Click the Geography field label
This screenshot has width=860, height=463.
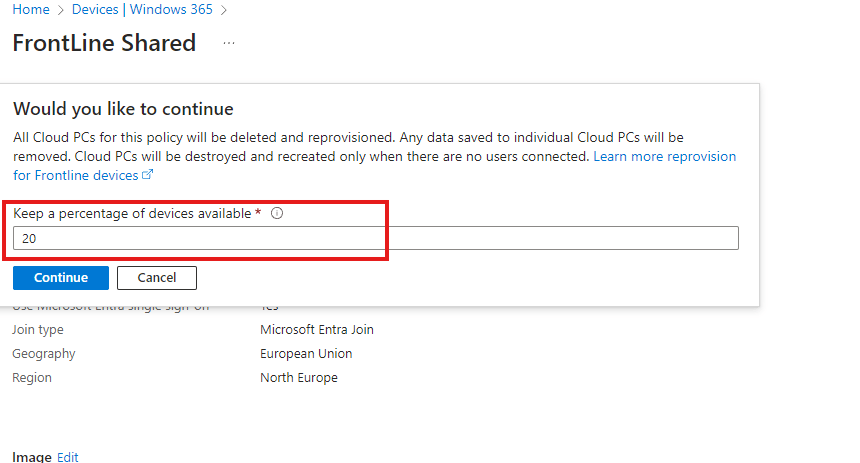43,353
